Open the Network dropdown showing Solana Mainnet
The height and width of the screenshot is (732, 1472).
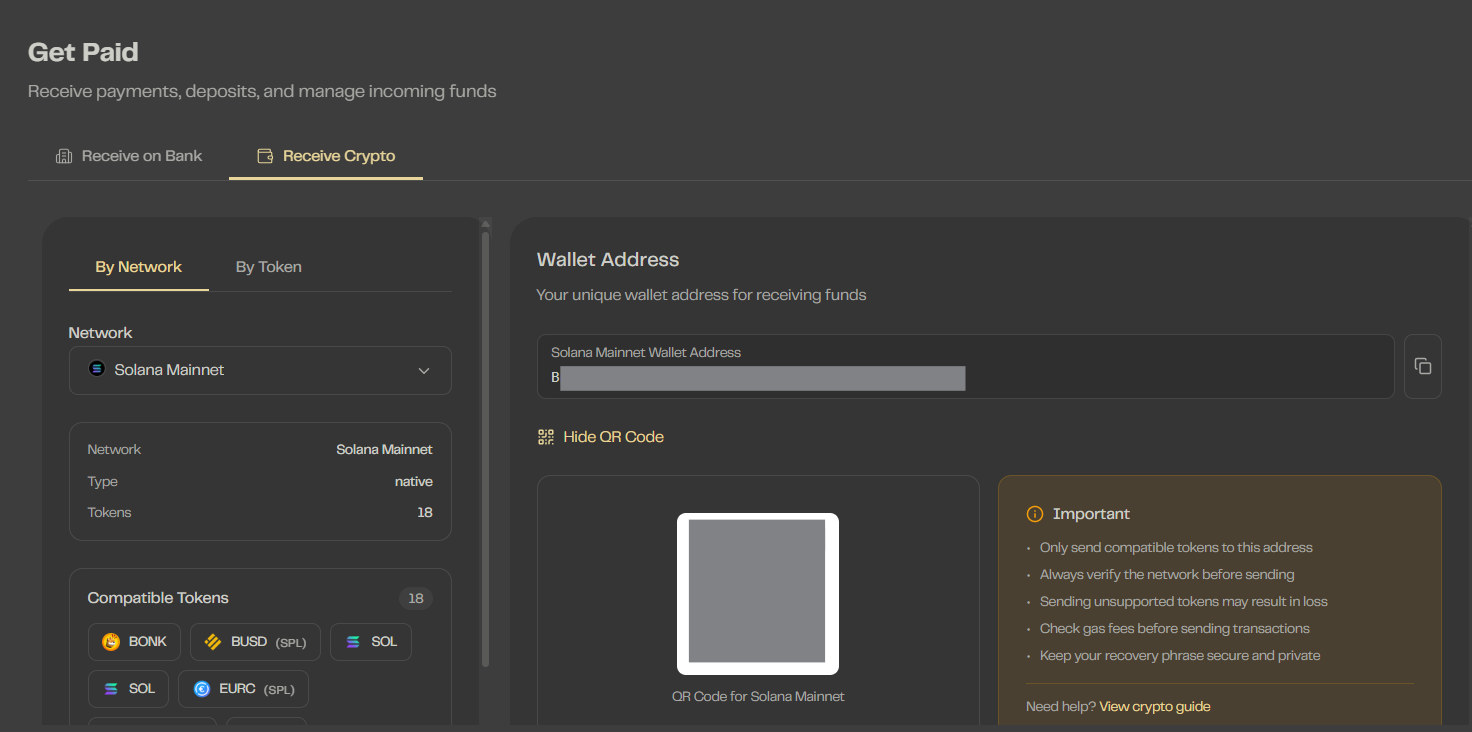click(260, 370)
